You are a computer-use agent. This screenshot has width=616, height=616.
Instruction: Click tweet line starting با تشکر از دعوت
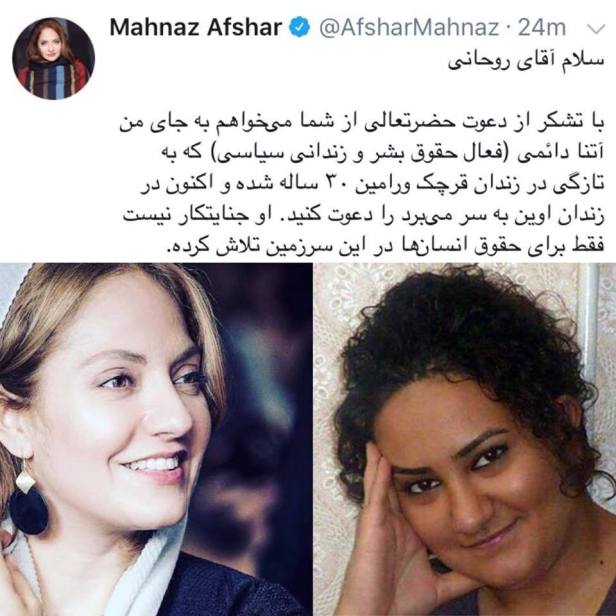361,123
